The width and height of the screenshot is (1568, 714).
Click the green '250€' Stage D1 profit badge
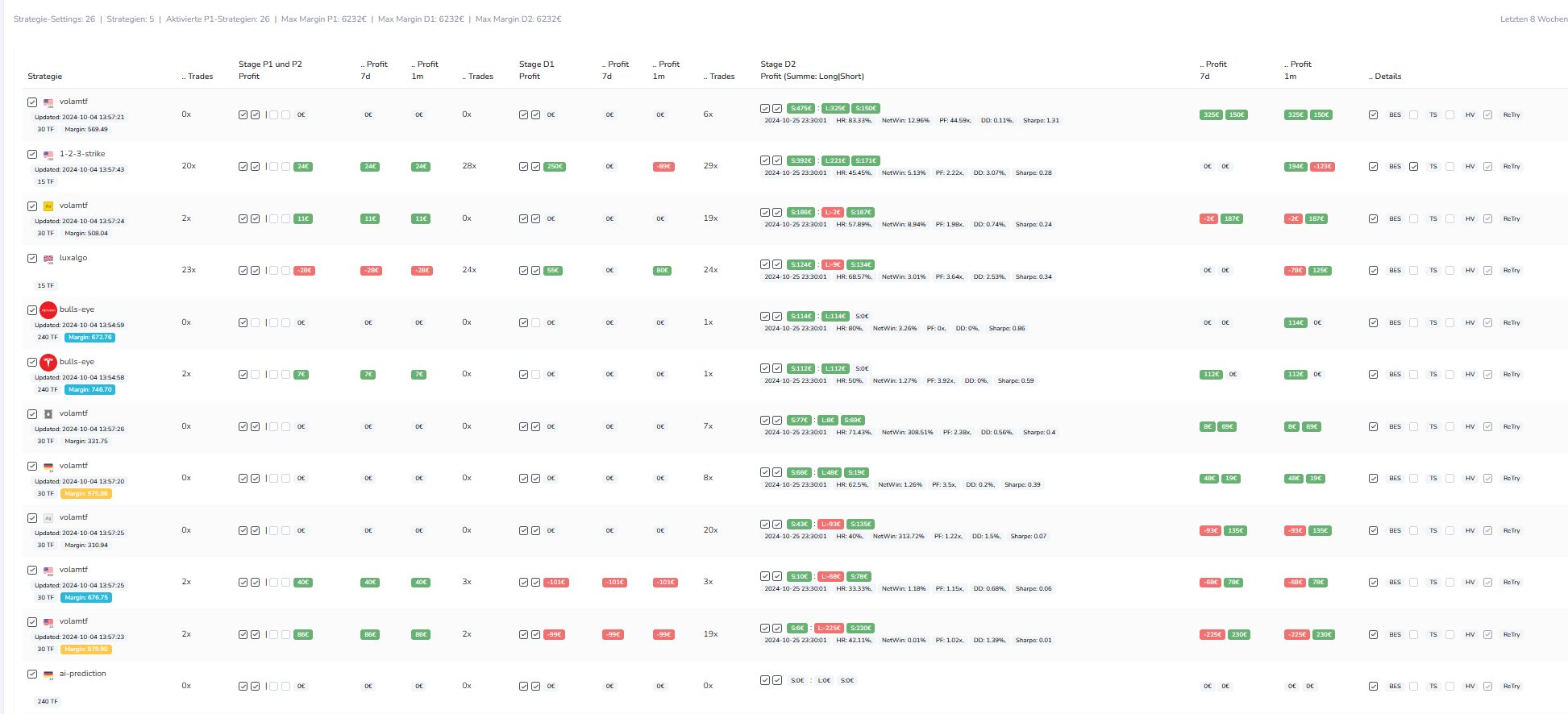555,167
